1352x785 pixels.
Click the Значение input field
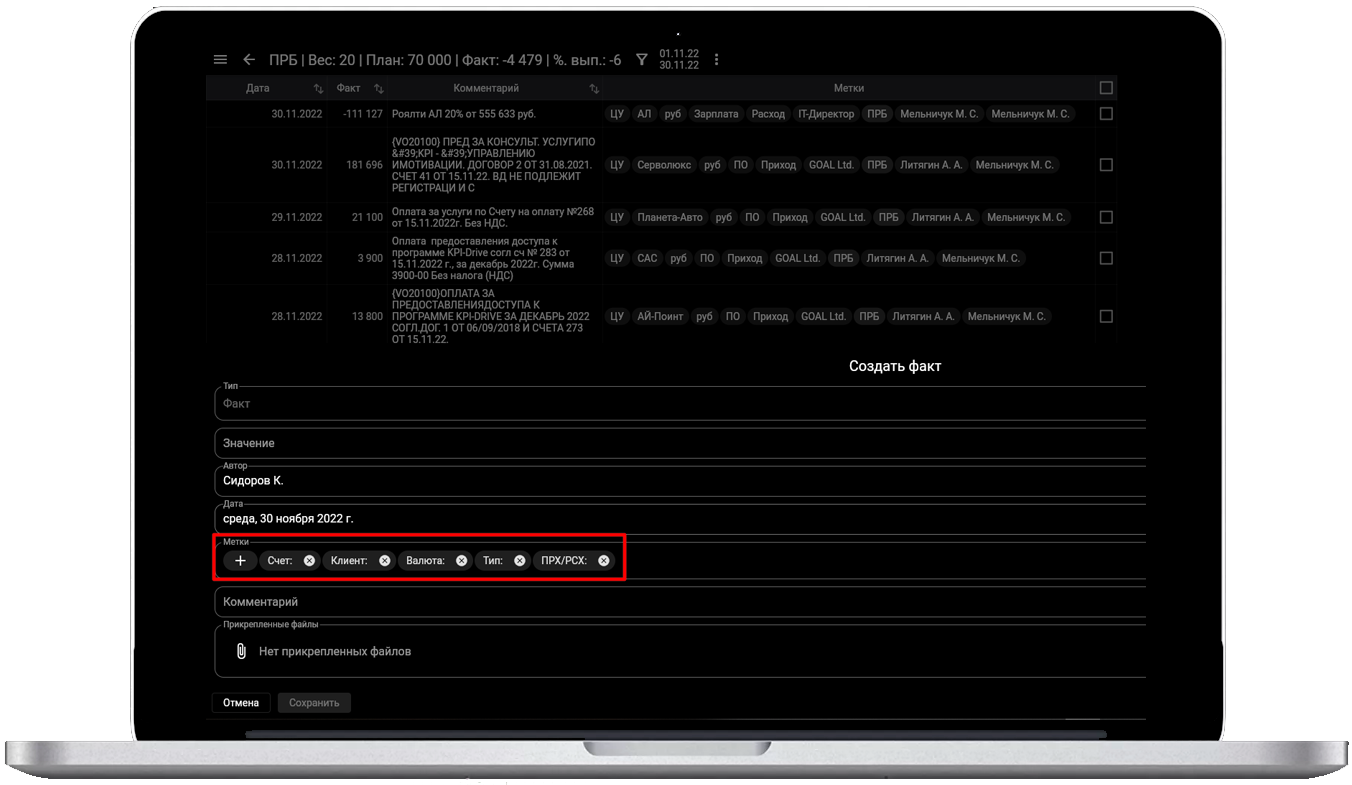pos(680,443)
